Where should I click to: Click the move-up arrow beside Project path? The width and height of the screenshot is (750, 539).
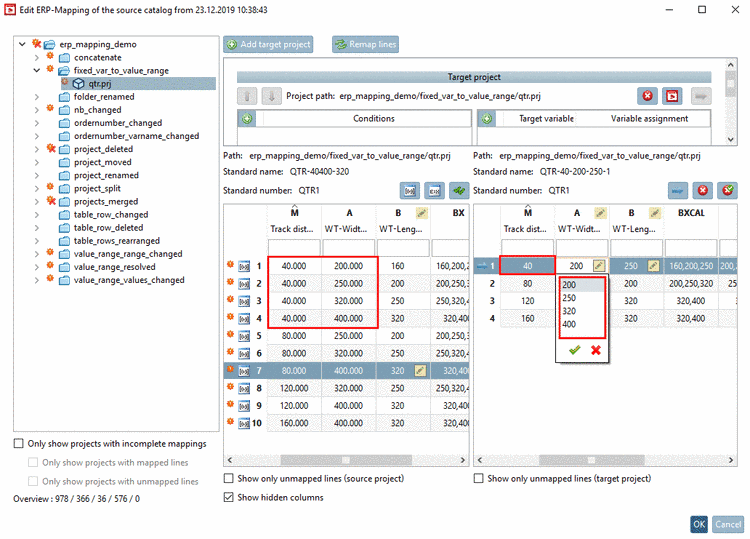pyautogui.click(x=247, y=96)
